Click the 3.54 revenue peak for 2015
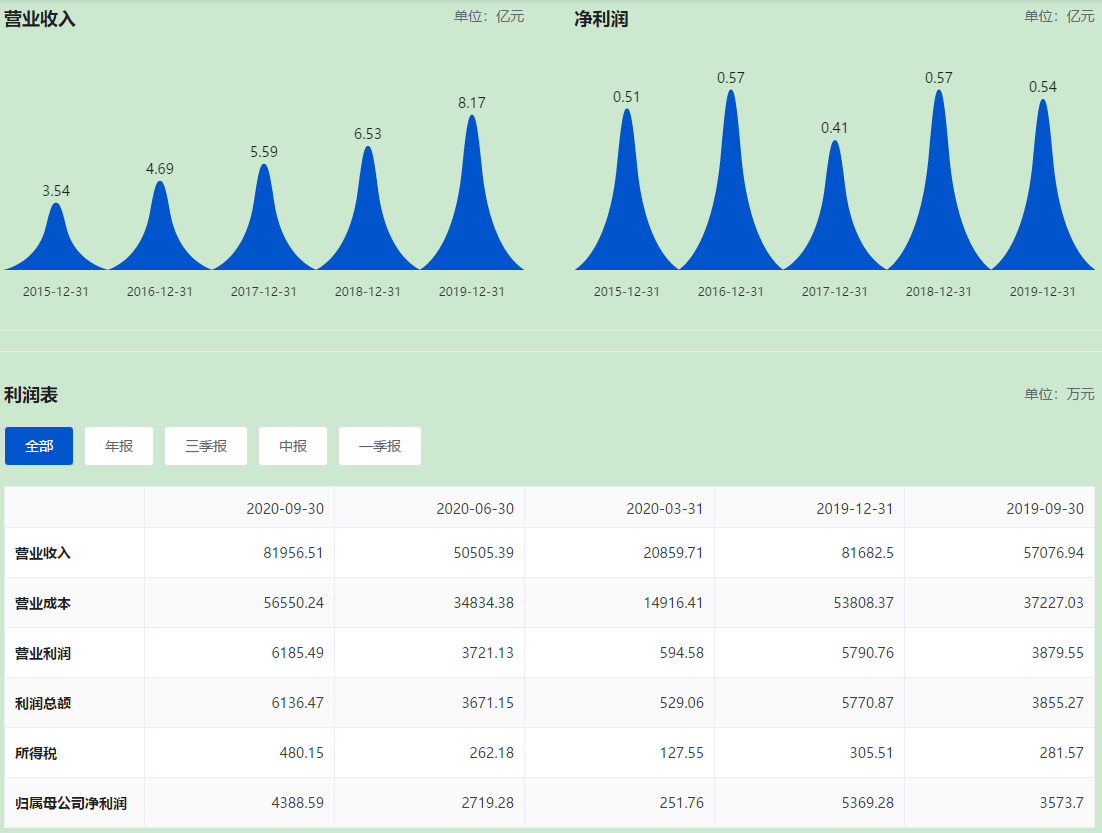 56,235
